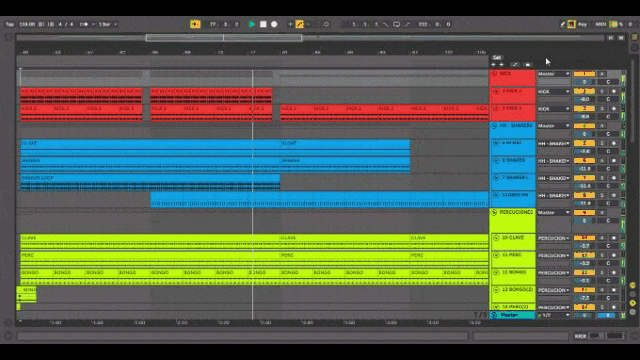
Task: Click the MIDI Arrangement Overdub plus icon
Action: tap(290, 24)
